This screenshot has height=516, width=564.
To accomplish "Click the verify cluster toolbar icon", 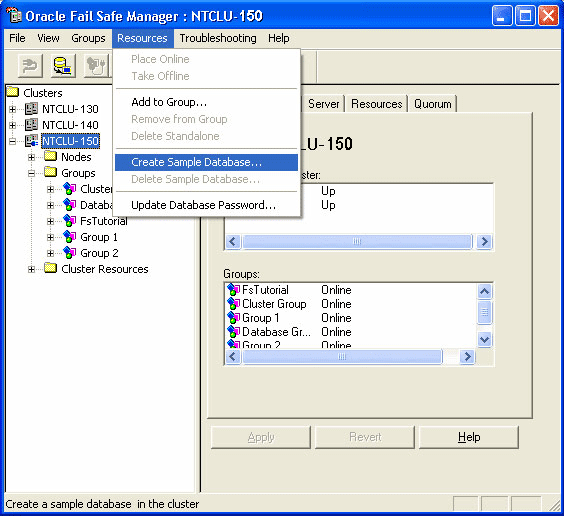I will pyautogui.click(x=96, y=66).
